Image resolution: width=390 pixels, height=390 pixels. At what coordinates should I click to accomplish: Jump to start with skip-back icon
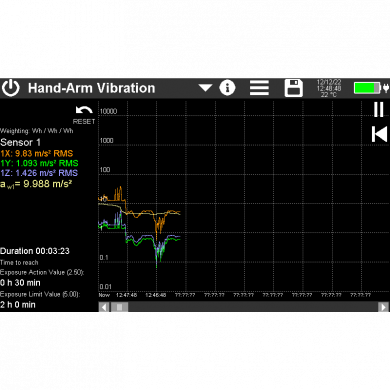click(379, 134)
